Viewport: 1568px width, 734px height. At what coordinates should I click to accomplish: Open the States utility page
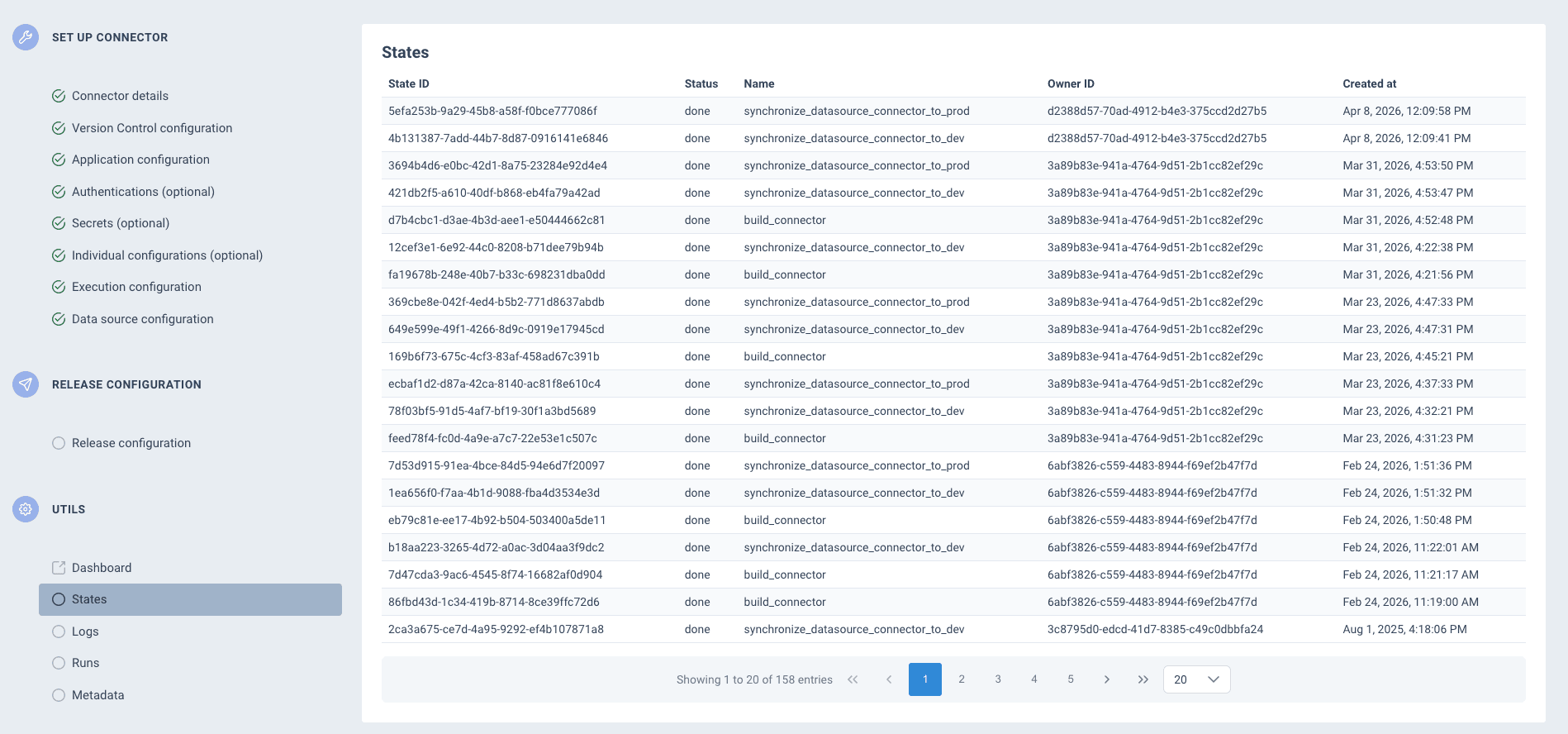point(89,599)
